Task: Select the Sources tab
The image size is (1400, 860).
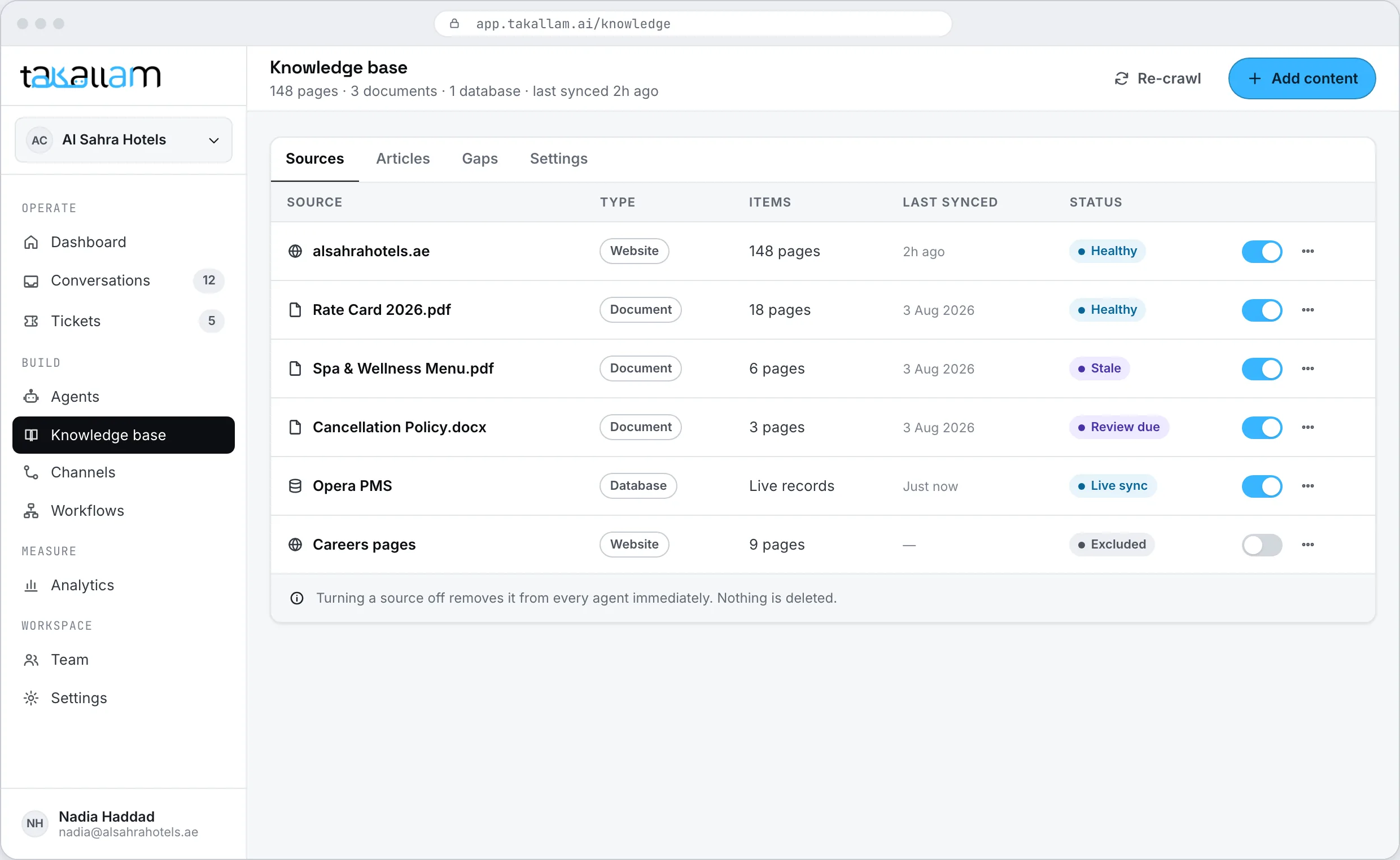Action: (x=314, y=159)
